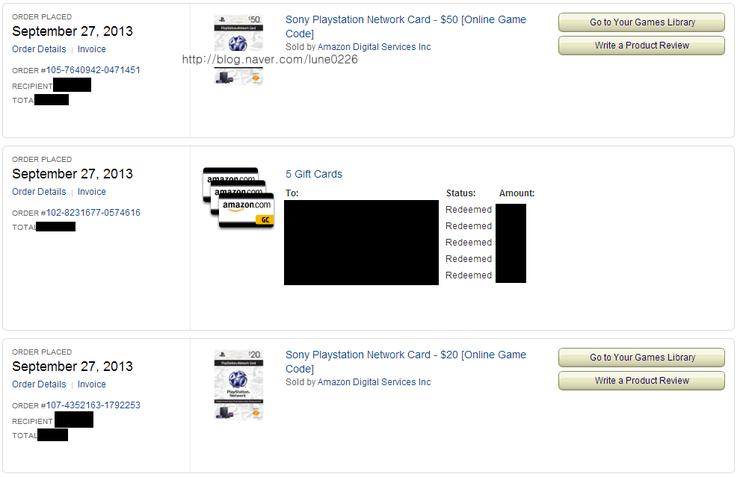740x477 pixels.
Task: Write a Product Review for the $20 card
Action: [x=641, y=380]
